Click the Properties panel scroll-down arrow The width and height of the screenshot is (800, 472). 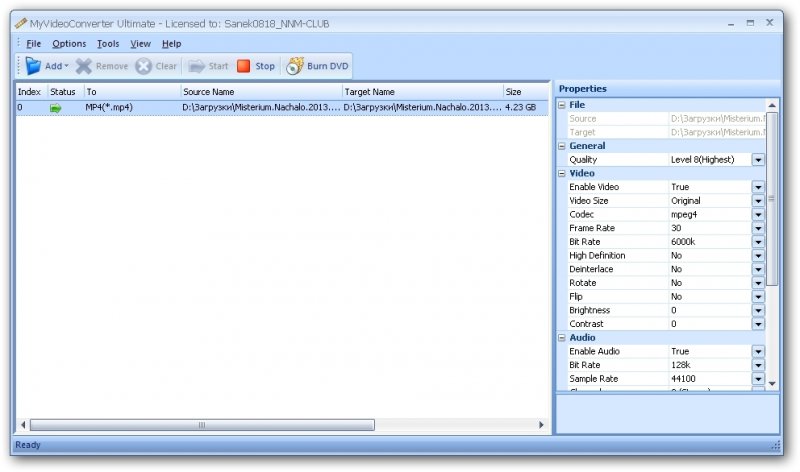(x=772, y=384)
